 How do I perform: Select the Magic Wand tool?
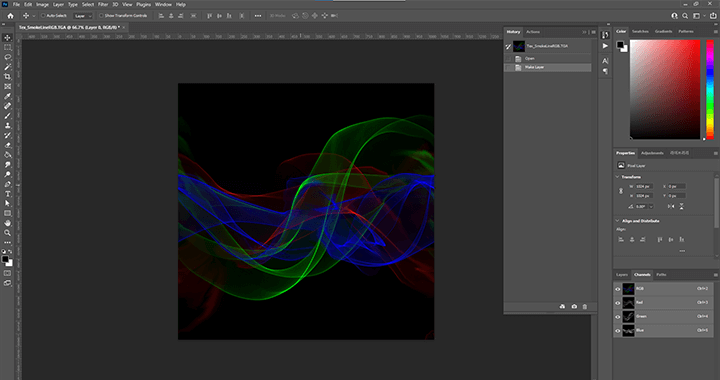(x=7, y=67)
